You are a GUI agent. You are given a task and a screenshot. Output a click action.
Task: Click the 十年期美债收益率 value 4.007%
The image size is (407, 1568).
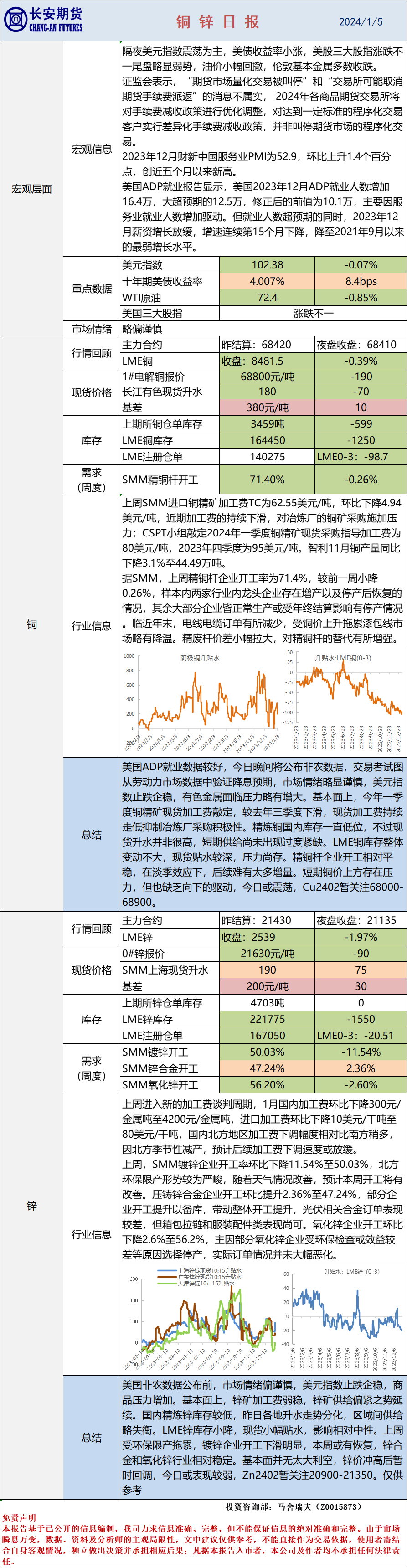click(x=267, y=281)
